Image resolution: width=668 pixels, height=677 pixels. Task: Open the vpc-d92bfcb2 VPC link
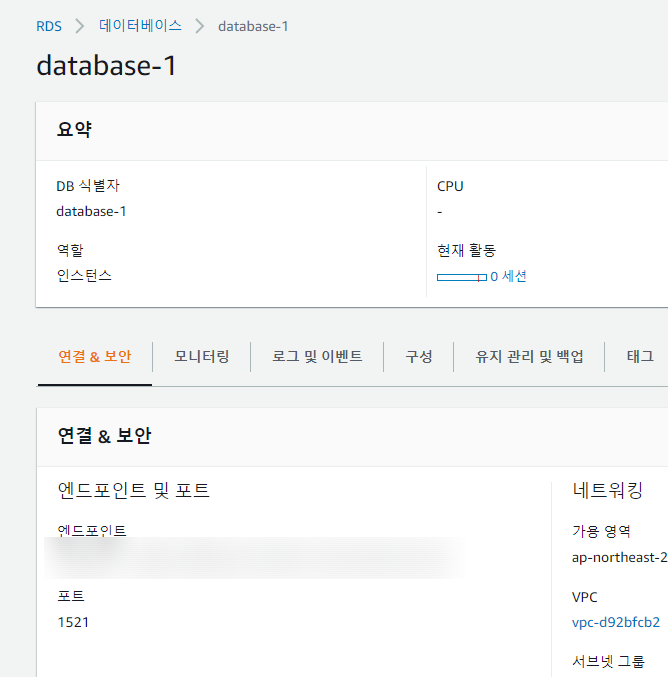(615, 622)
